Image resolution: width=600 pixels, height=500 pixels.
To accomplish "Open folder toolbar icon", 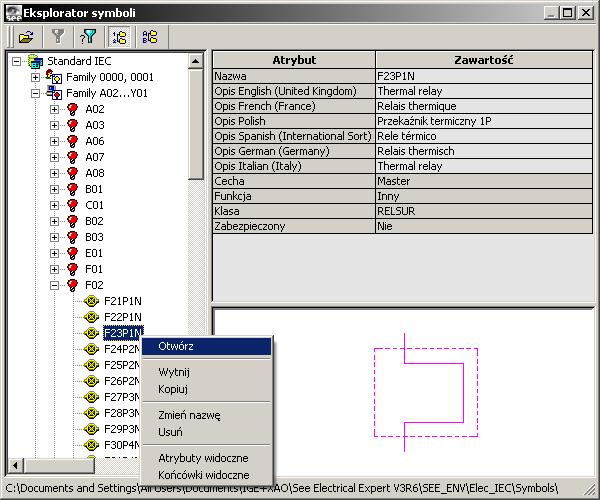I will click(26, 37).
